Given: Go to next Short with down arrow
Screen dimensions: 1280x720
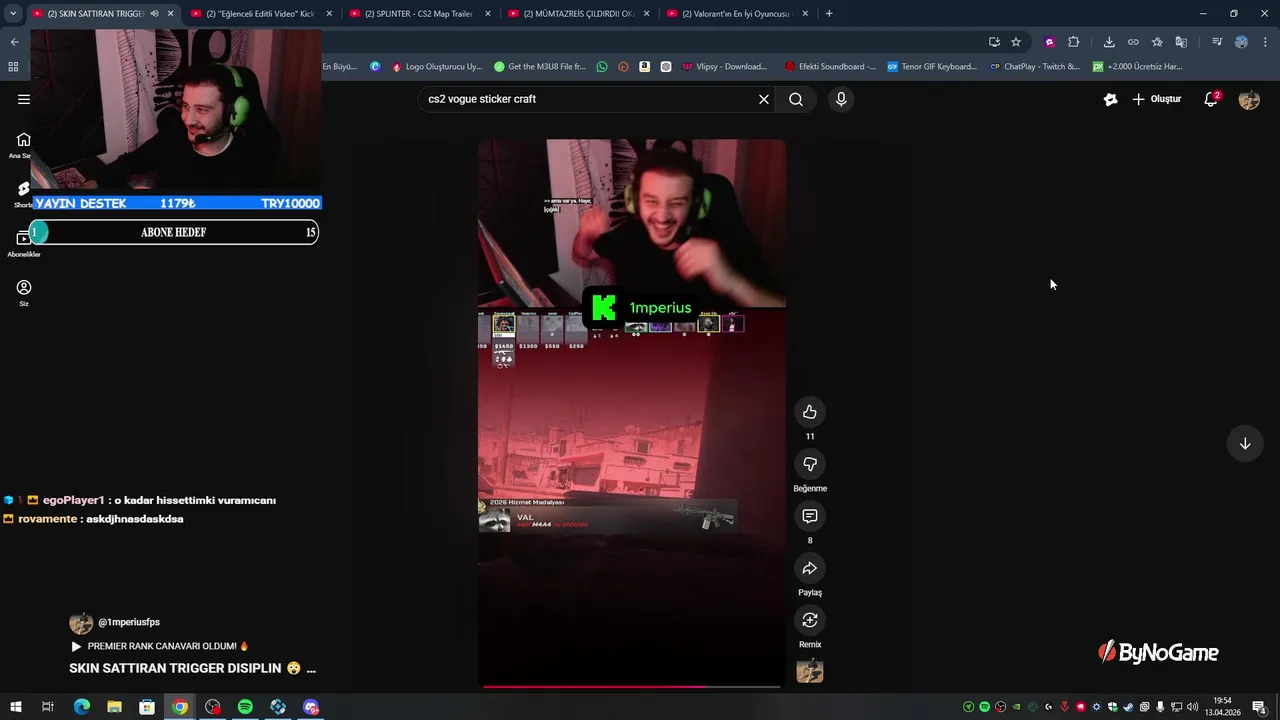Looking at the screenshot, I should tap(1245, 444).
